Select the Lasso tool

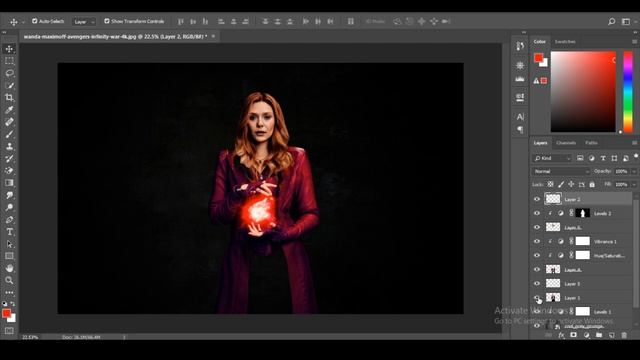tap(9, 73)
